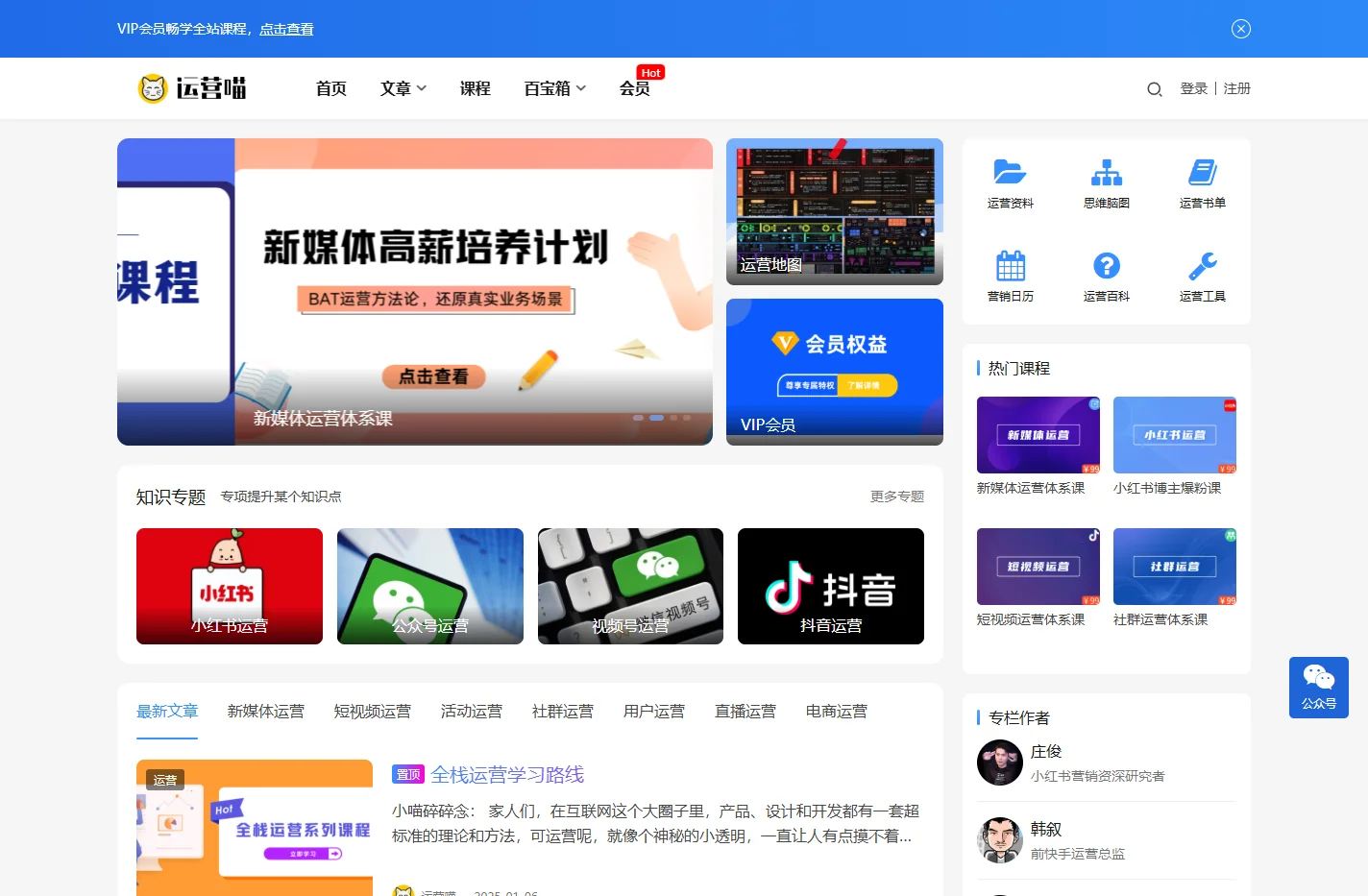Expand the 百宝箱 dropdown menu
Screen dimensions: 1368x896
point(555,88)
